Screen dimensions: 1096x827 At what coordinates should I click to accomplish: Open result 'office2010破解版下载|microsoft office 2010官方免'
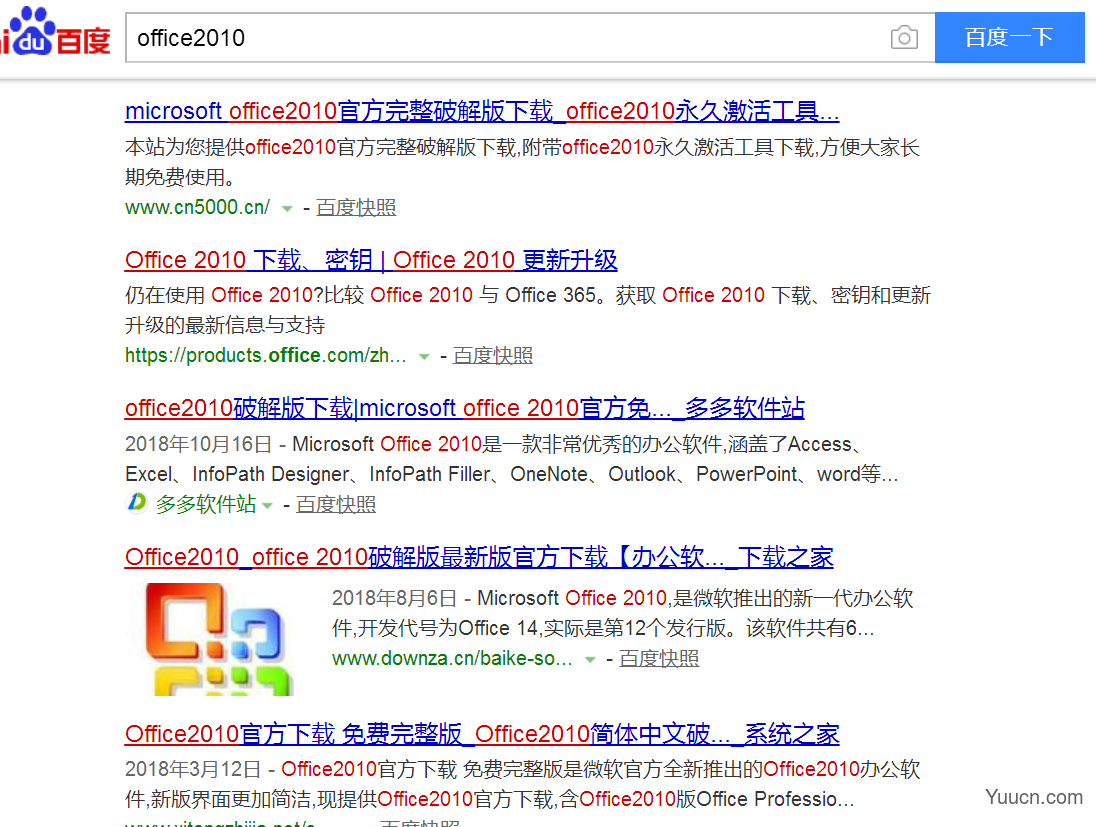tap(465, 408)
